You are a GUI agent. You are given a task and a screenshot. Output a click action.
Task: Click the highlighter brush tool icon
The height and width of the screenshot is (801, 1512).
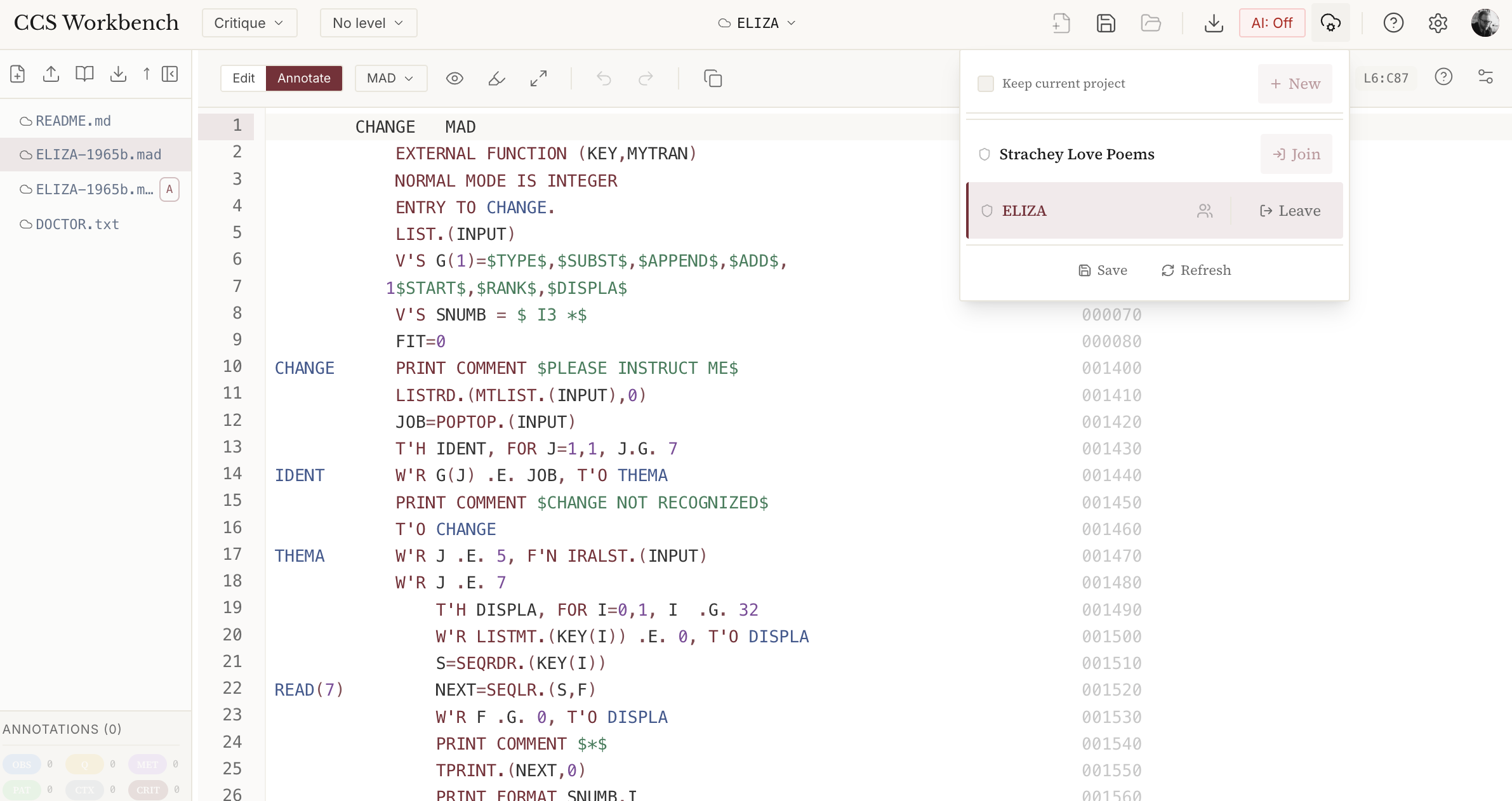(496, 78)
